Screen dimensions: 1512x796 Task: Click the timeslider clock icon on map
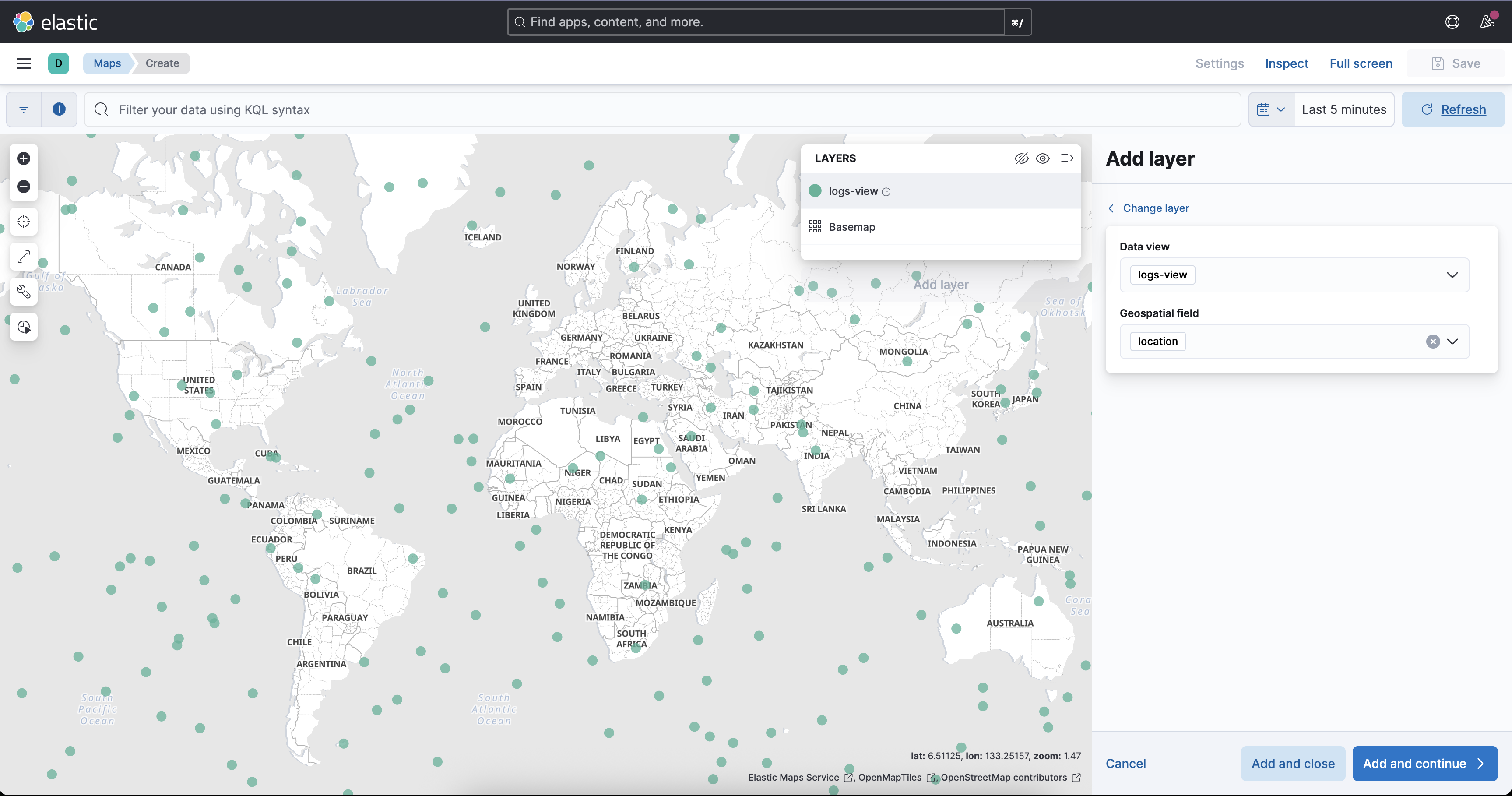[24, 327]
